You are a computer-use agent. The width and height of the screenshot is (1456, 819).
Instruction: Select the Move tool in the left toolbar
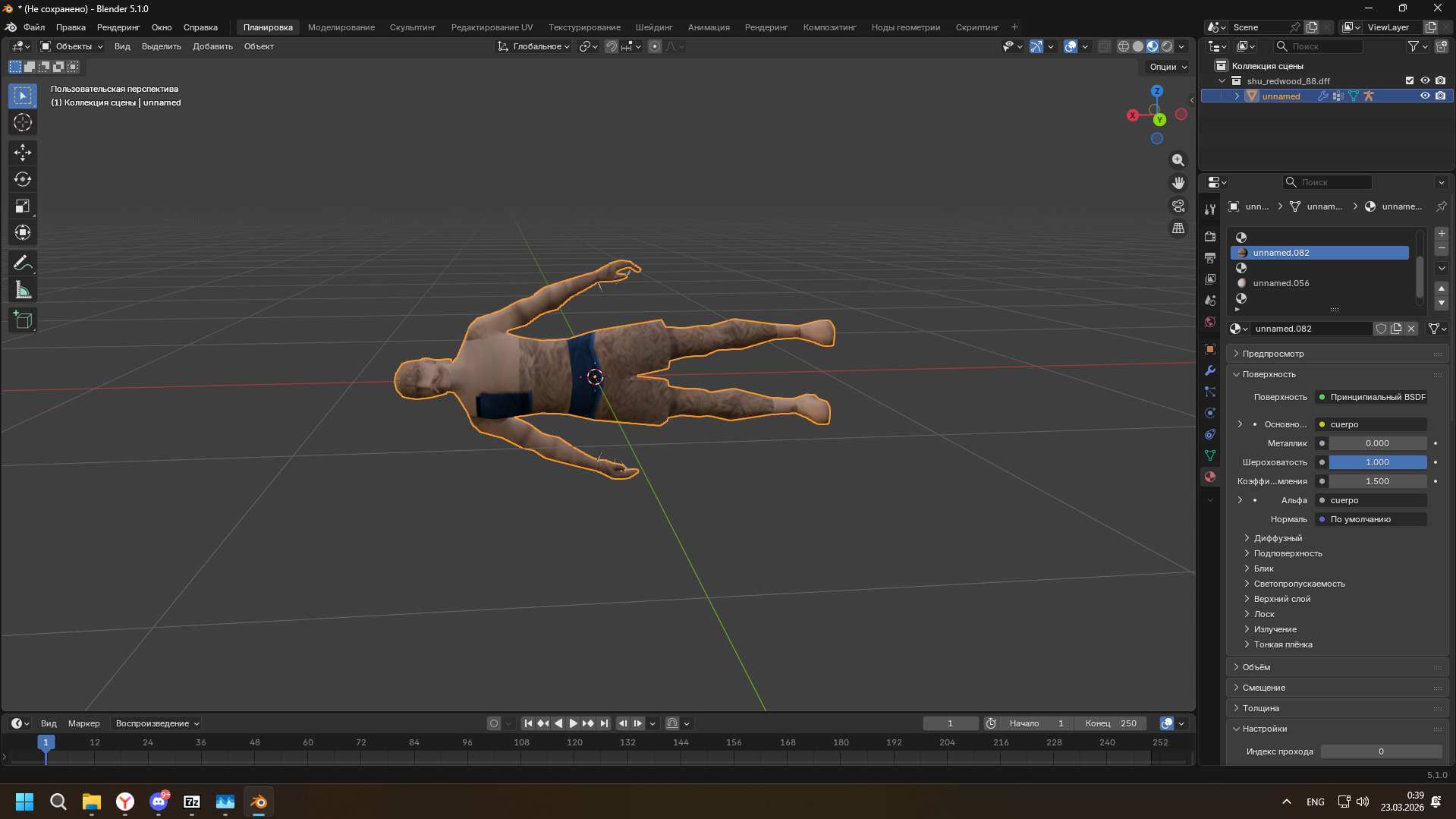[x=23, y=153]
